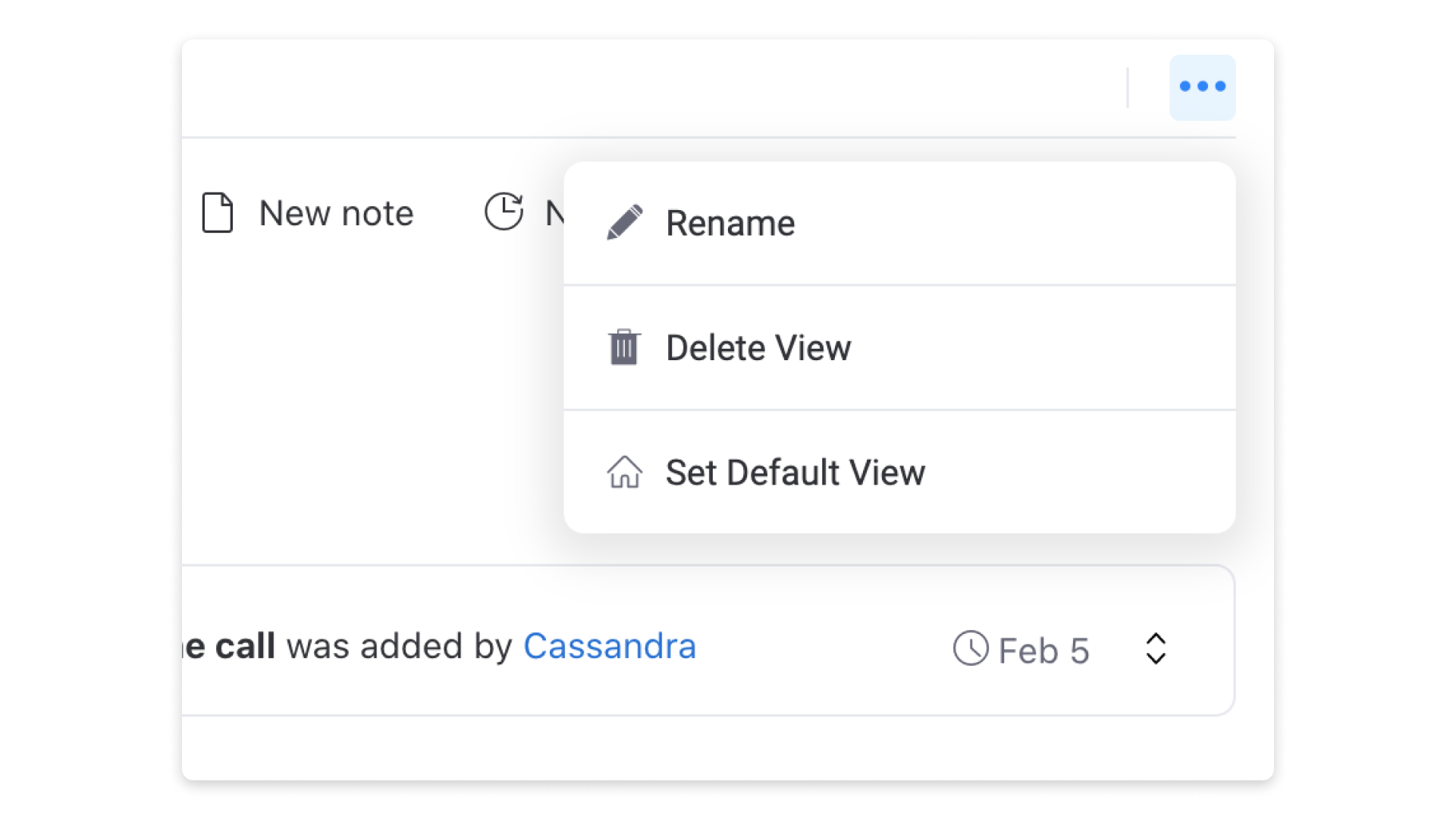Click the clock icon beside Feb 5
1456x819 pixels.
pos(971,648)
